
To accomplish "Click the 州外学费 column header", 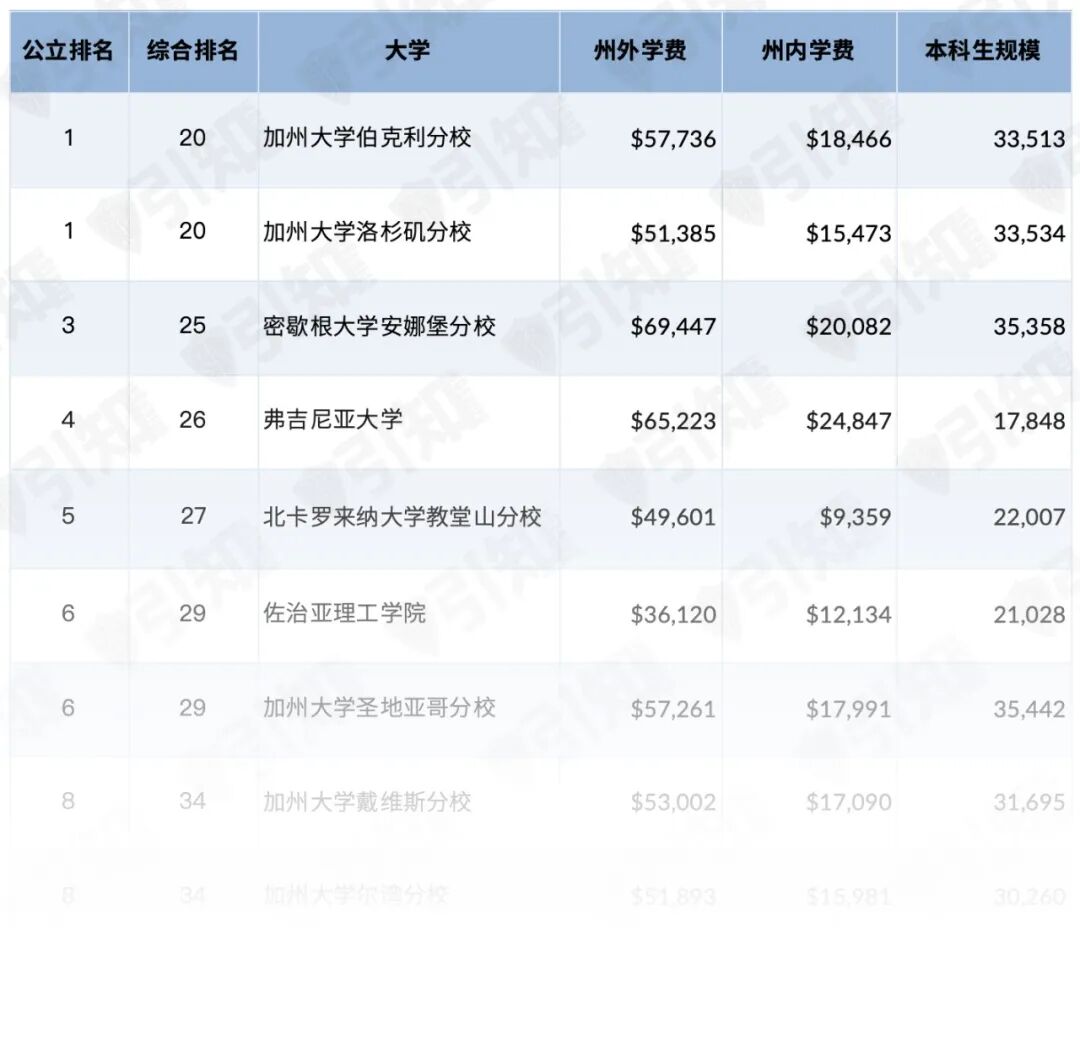I will tap(641, 50).
